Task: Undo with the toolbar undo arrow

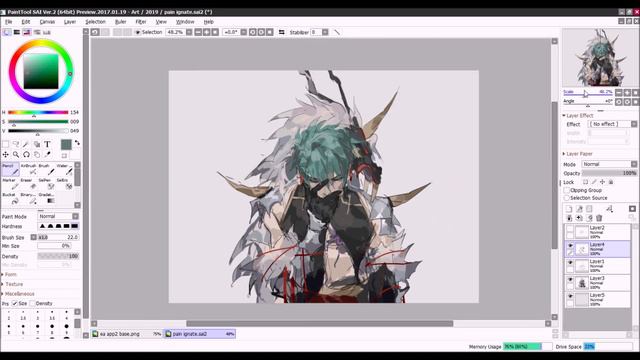Action: (x=95, y=32)
